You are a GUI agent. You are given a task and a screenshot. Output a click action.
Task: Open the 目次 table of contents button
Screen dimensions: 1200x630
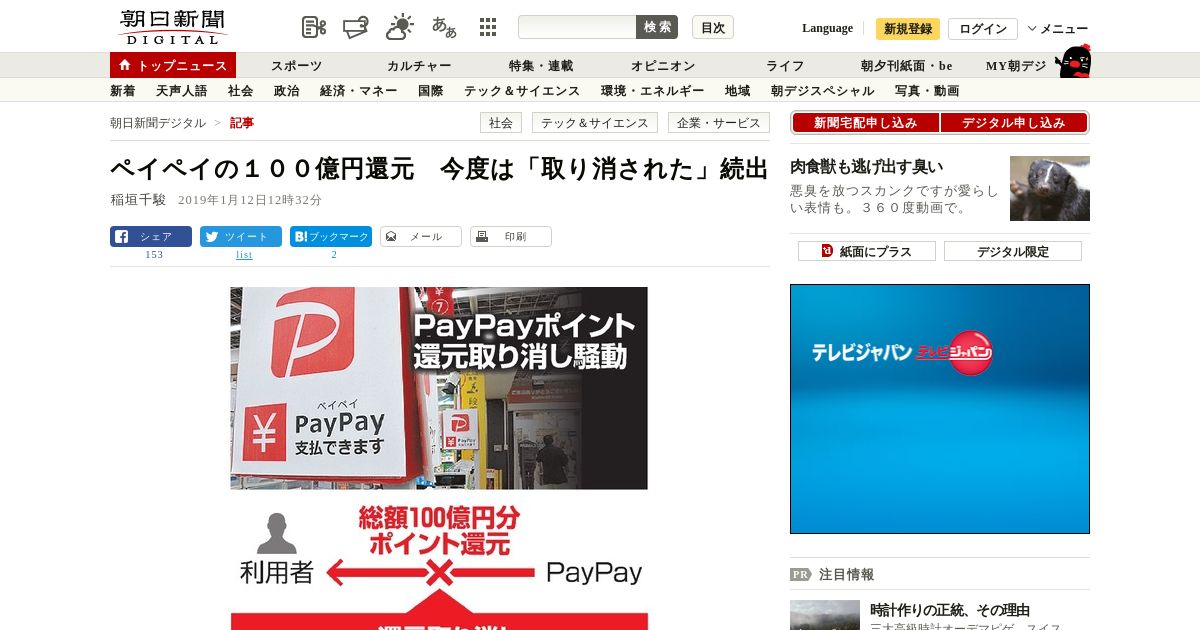click(713, 27)
